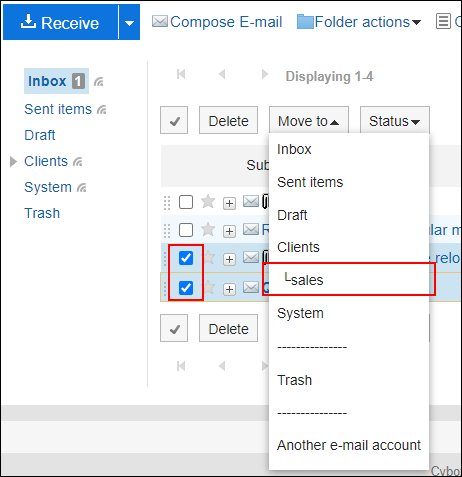Open the Draft folder in sidebar
The image size is (462, 477).
pyautogui.click(x=40, y=135)
